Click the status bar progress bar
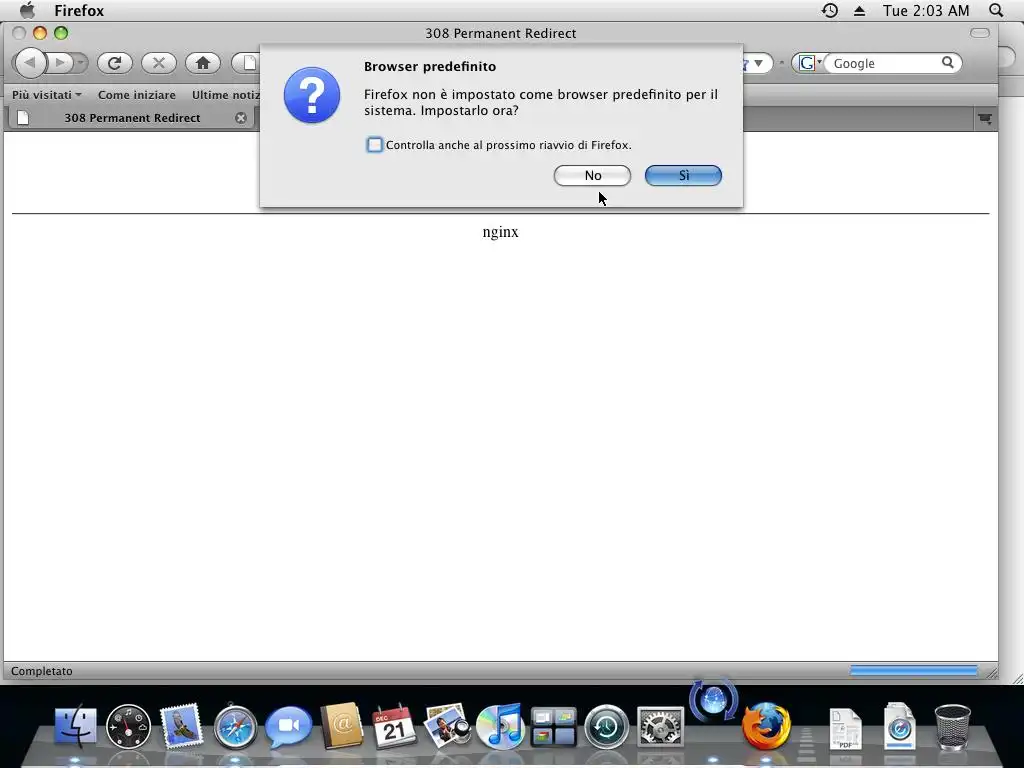The height and width of the screenshot is (768, 1024). coord(913,671)
